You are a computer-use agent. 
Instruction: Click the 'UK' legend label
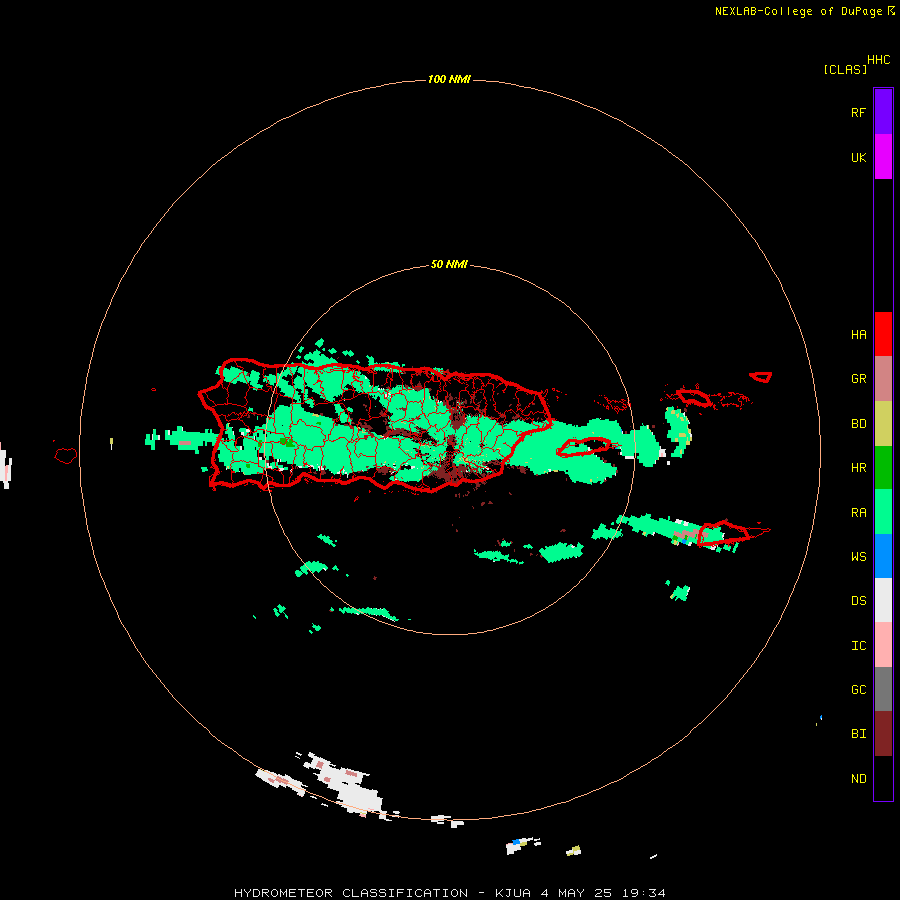[x=858, y=157]
